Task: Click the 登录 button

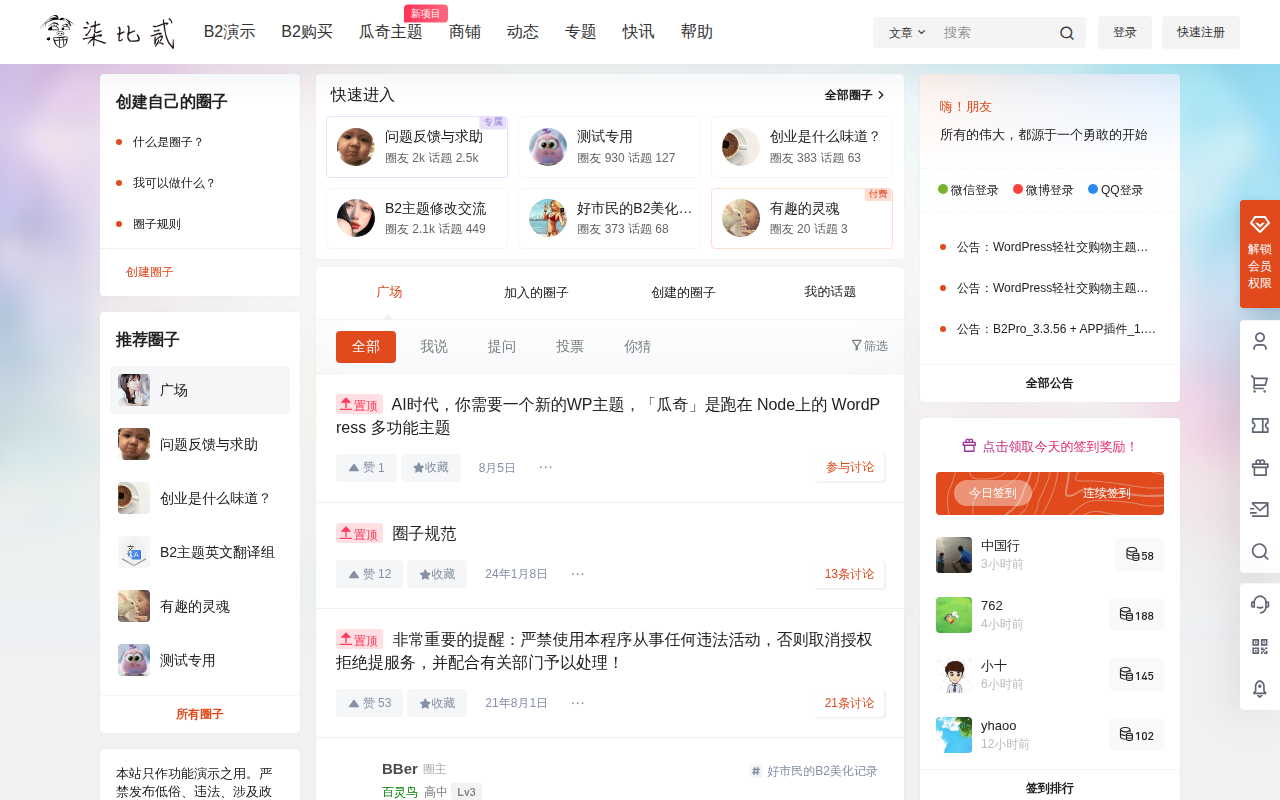Action: (1125, 32)
